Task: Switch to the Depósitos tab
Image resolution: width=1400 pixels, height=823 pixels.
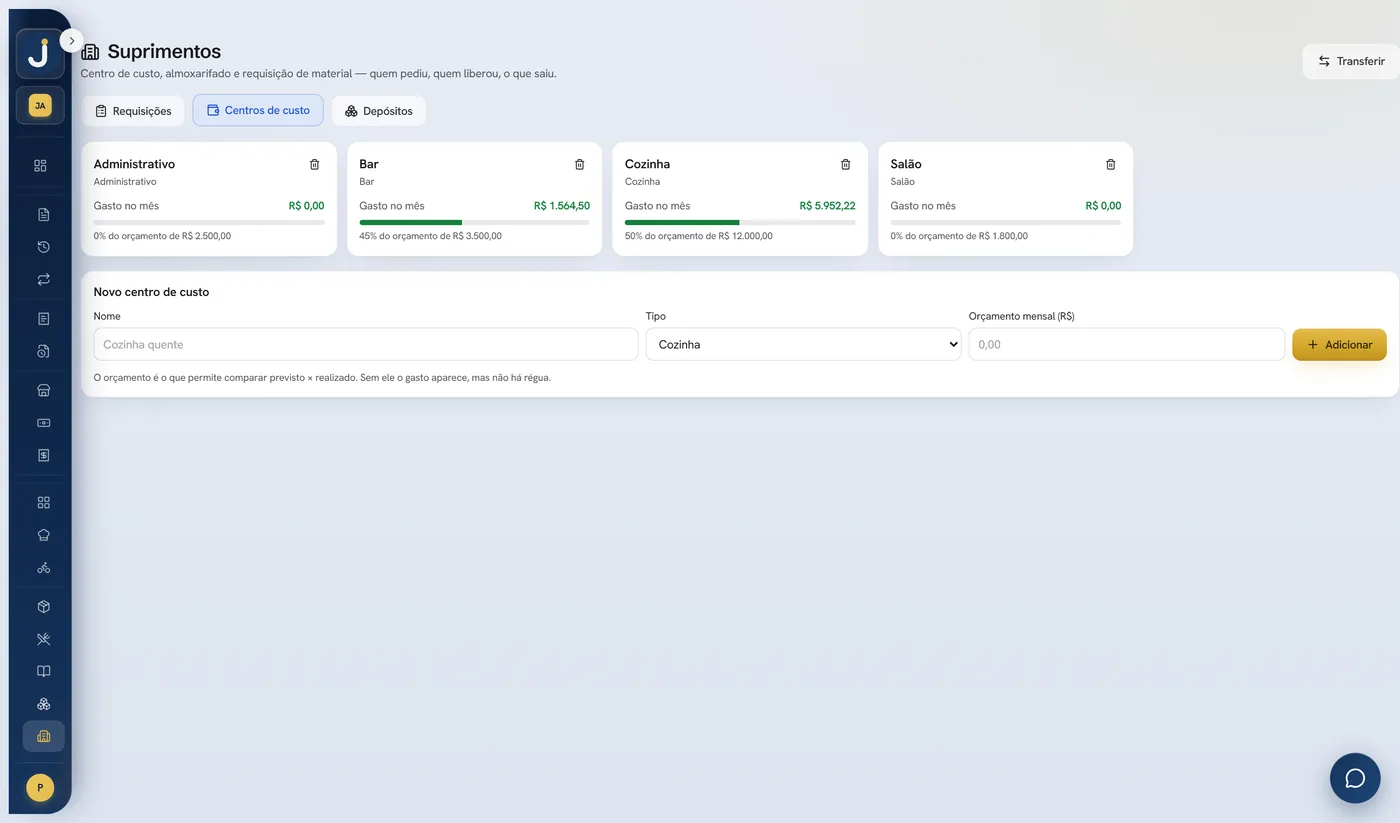Action: coord(379,111)
